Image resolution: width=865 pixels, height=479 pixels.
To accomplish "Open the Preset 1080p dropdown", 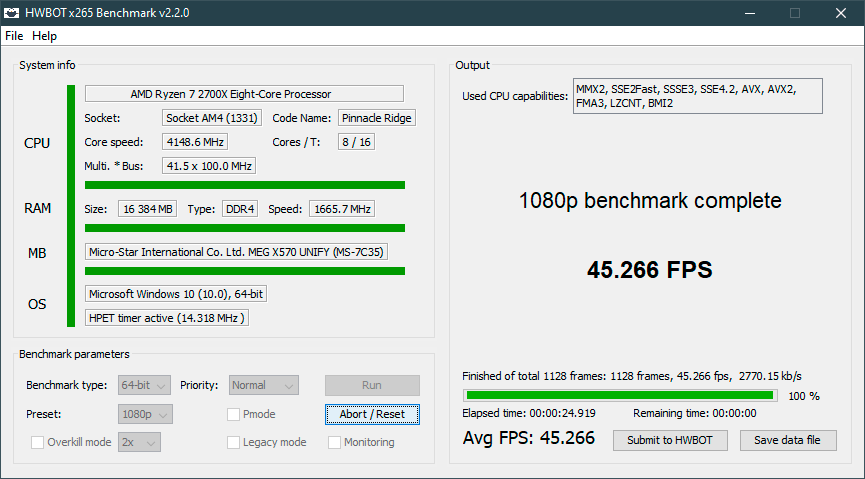I will click(145, 414).
